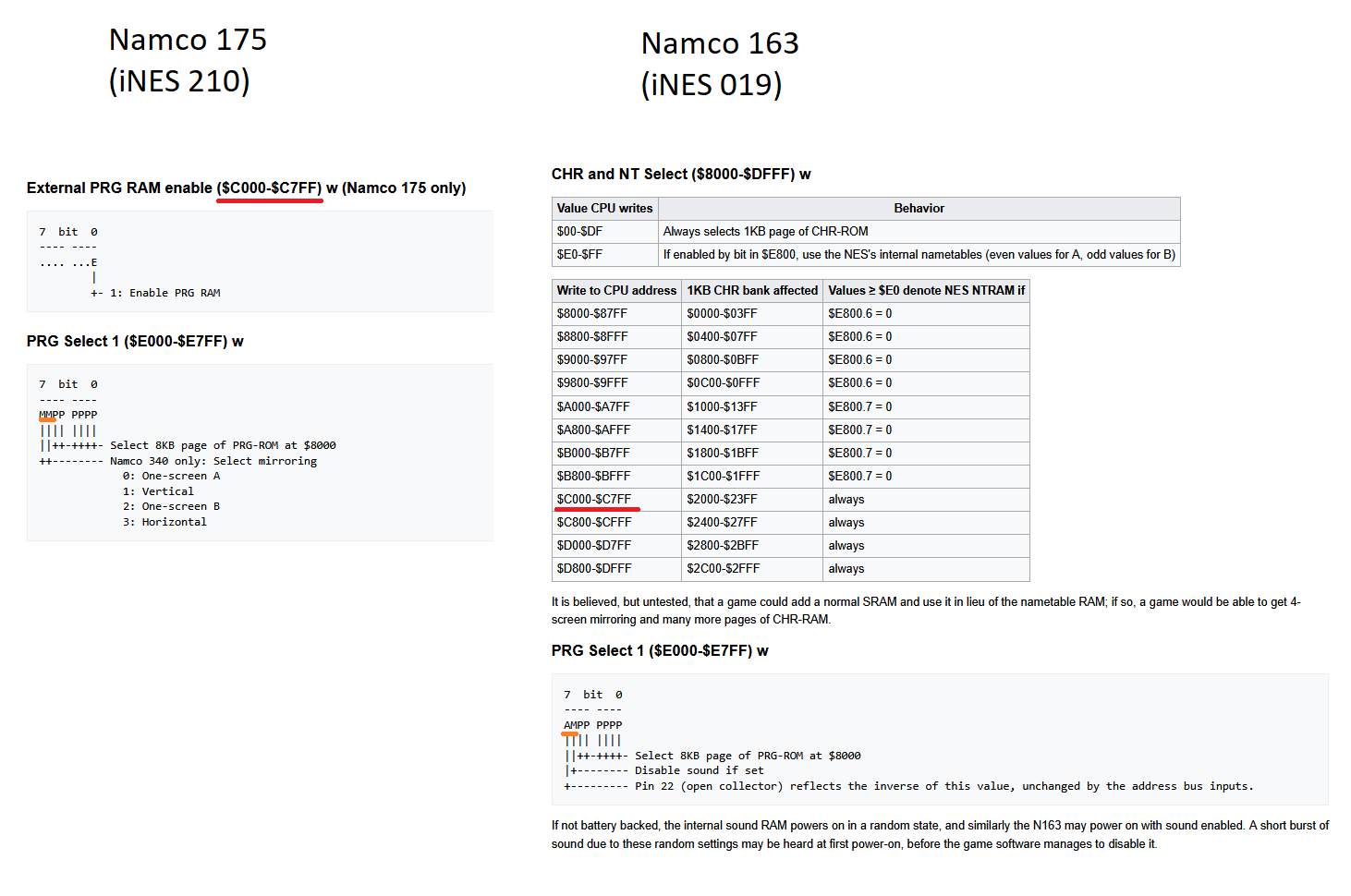Click "$E800.6 = 0" in the $9800-$9FFF row
The height and width of the screenshot is (896, 1351).
coord(926,383)
